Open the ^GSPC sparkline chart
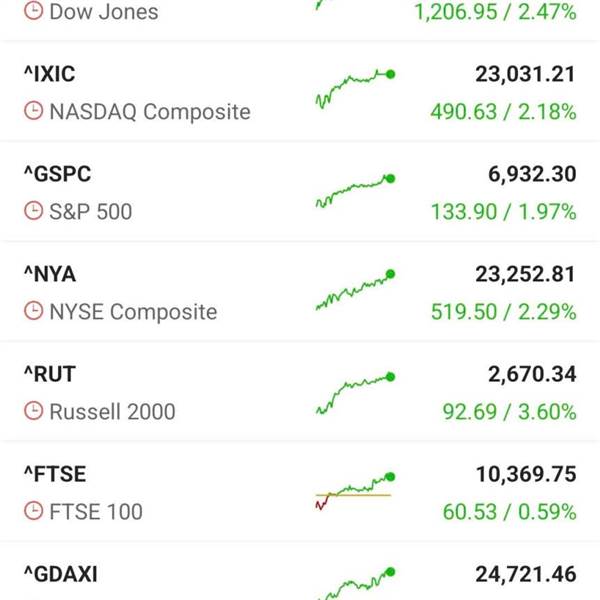 point(355,190)
